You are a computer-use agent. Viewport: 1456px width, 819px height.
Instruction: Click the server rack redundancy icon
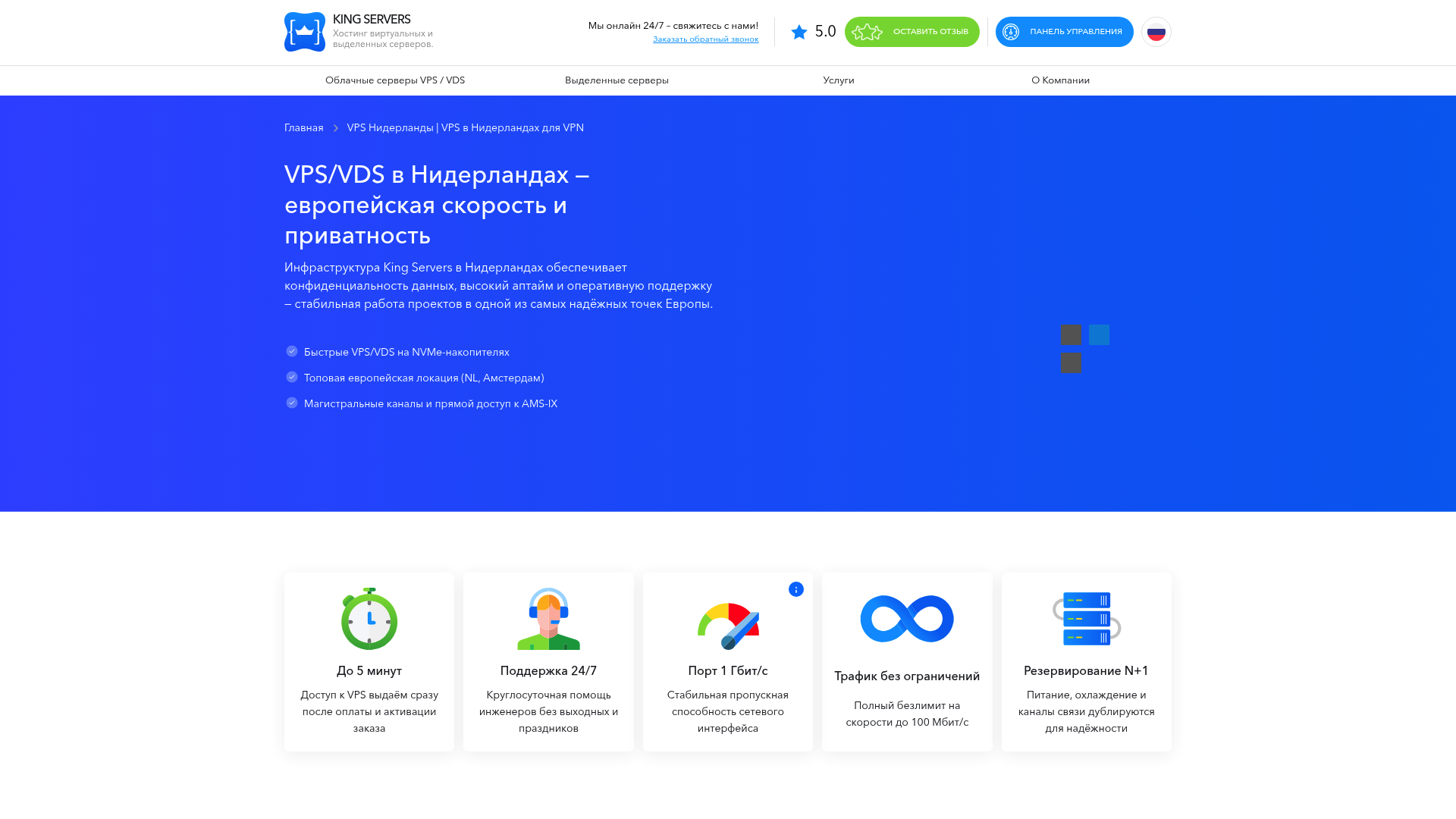click(1086, 619)
